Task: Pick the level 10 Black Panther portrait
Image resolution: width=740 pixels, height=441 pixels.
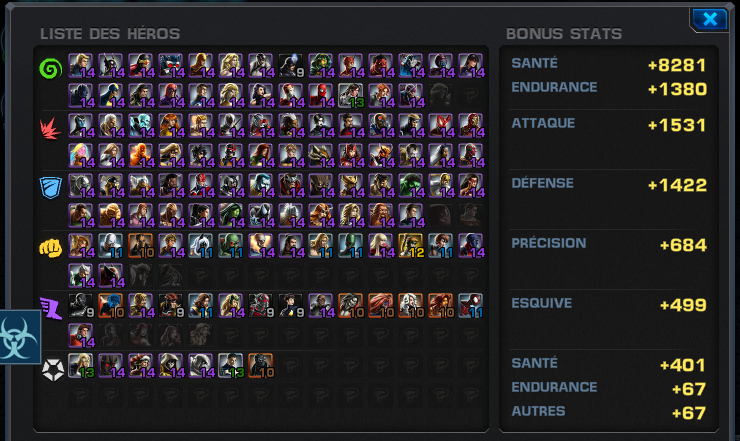Action: click(x=261, y=366)
